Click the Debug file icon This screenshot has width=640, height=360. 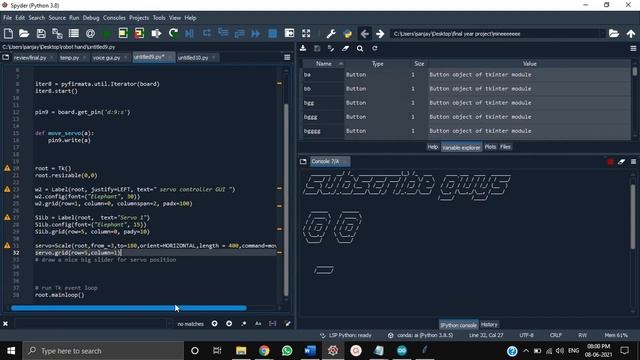click(x=190, y=33)
